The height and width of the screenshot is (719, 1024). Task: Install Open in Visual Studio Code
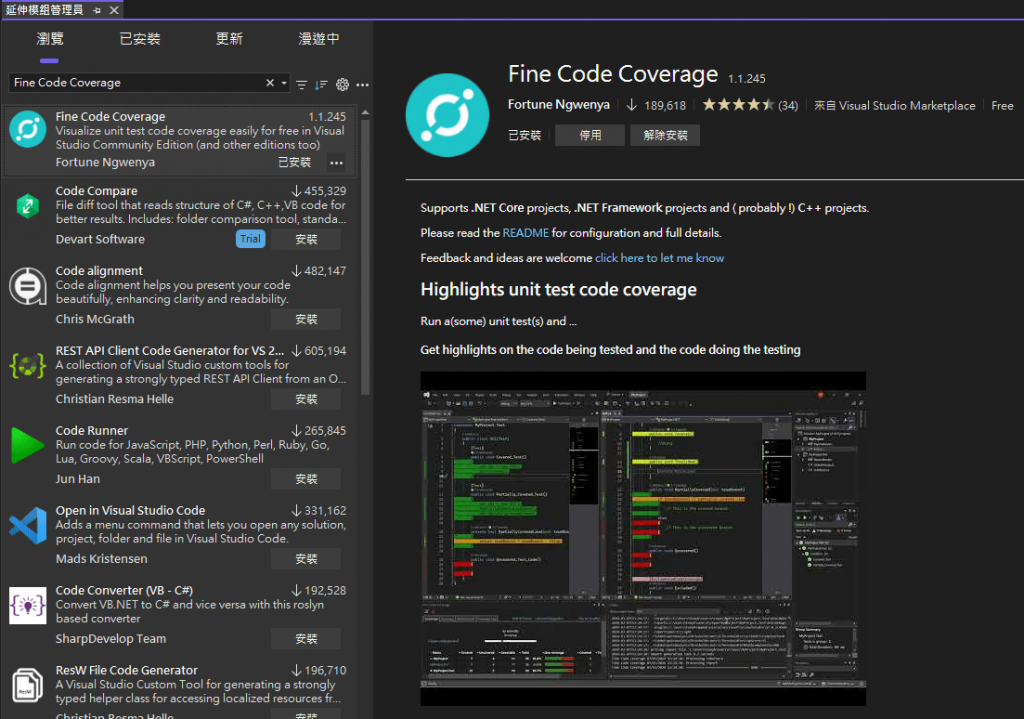[x=306, y=559]
